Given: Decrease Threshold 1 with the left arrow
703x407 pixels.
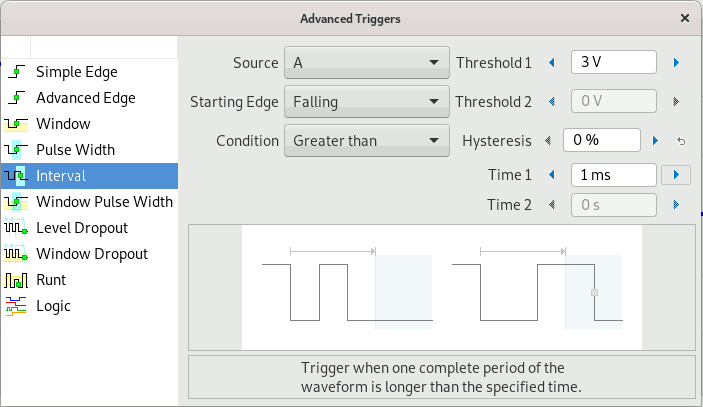Looking at the screenshot, I should 552,63.
